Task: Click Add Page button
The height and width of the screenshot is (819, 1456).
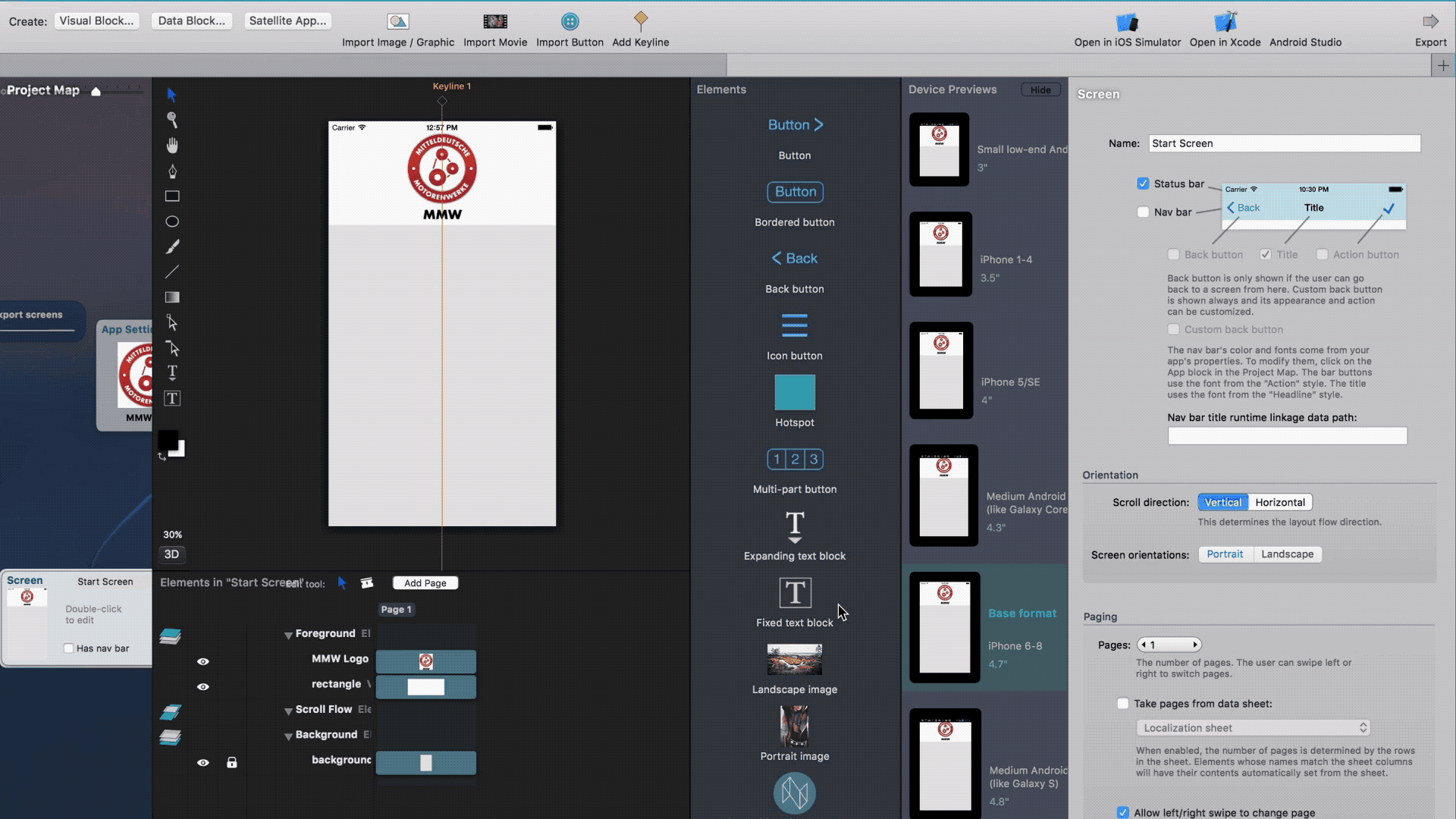Action: click(425, 582)
